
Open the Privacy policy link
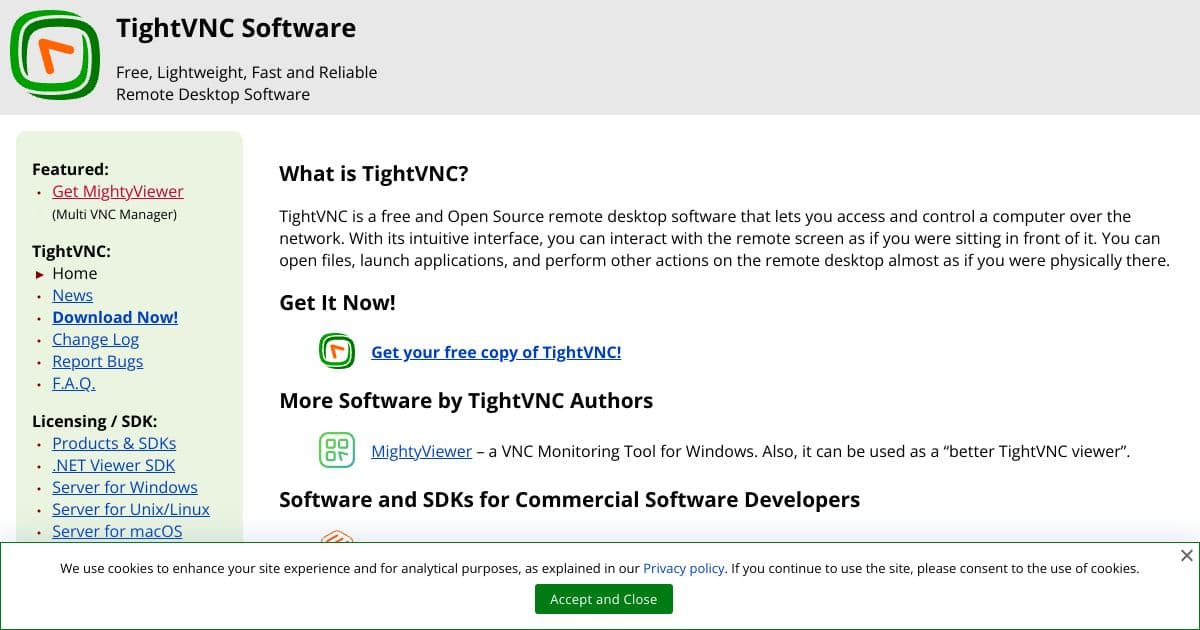(x=683, y=568)
